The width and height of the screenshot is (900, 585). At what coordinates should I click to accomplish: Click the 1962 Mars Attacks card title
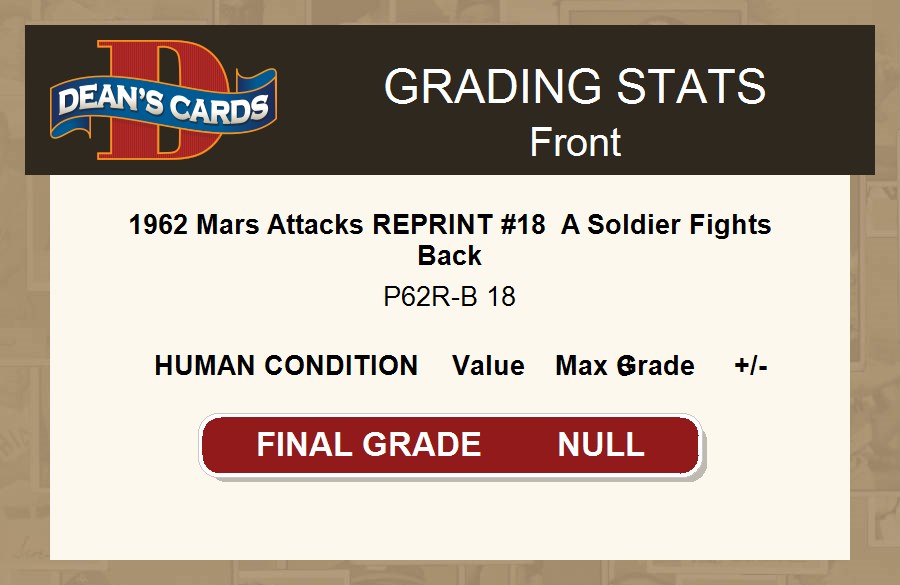click(449, 239)
